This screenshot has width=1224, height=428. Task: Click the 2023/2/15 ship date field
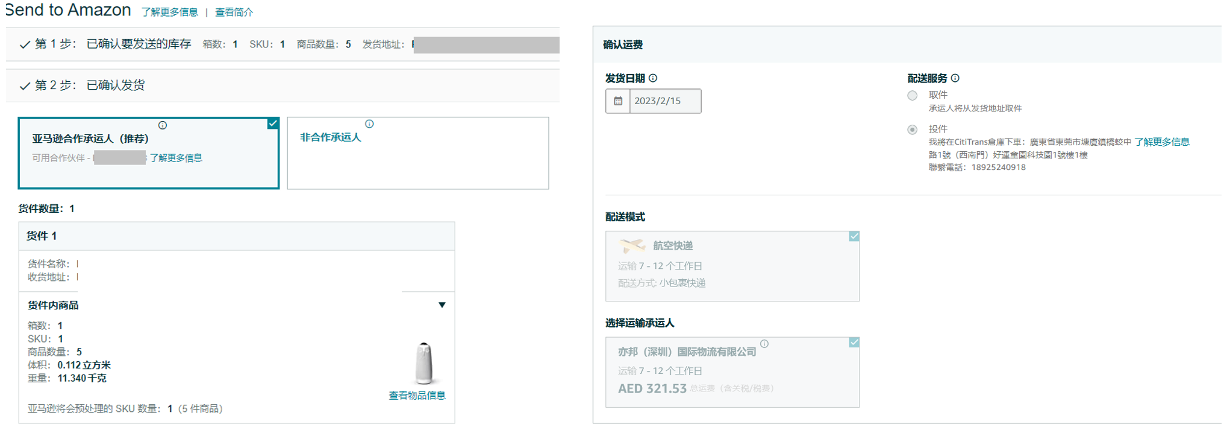point(663,101)
